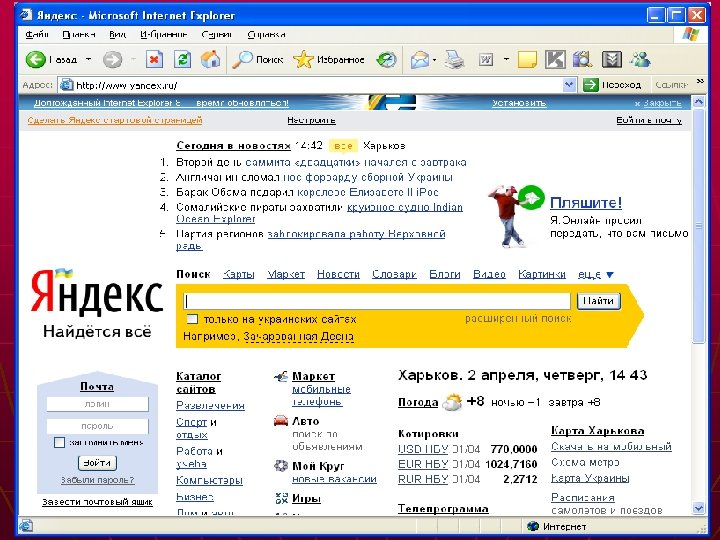
Task: Click the Print icon in toolbar
Action: pyautogui.click(x=455, y=60)
